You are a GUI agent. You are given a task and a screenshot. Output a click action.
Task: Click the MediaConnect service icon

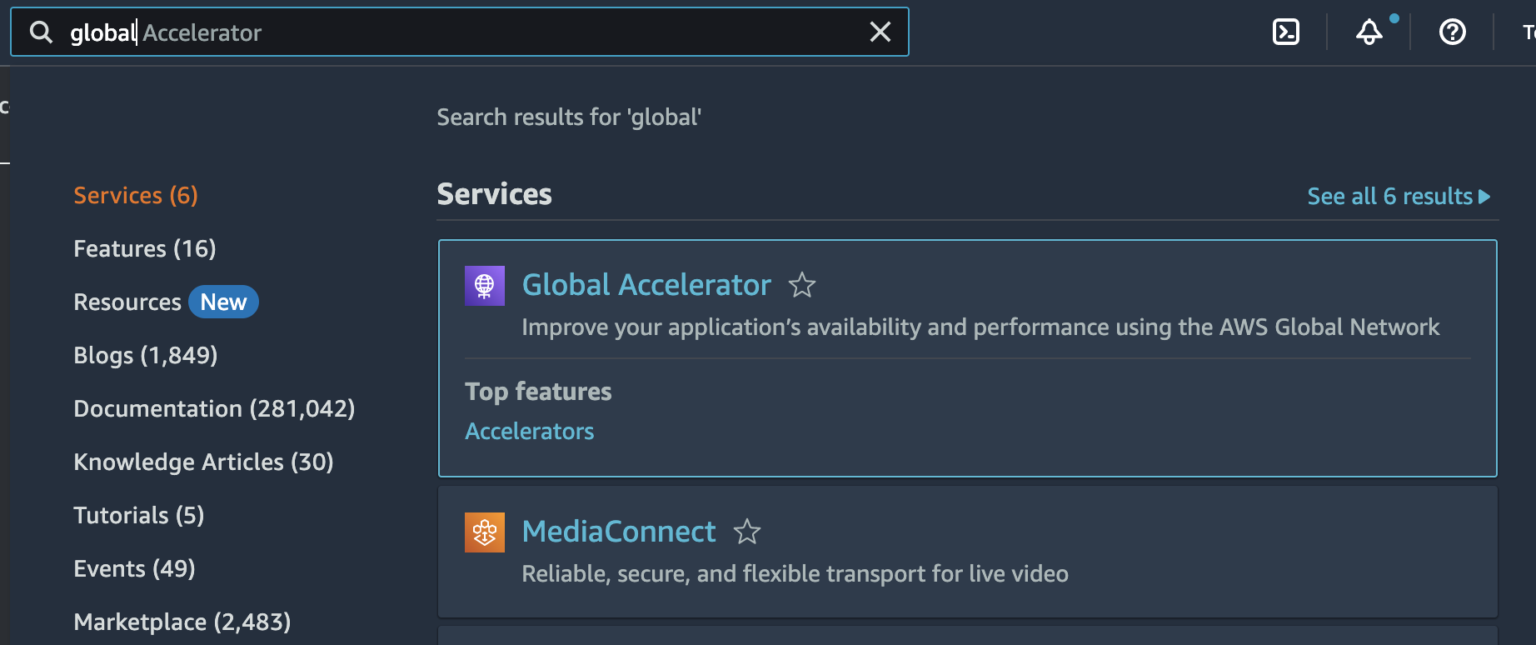coord(484,531)
